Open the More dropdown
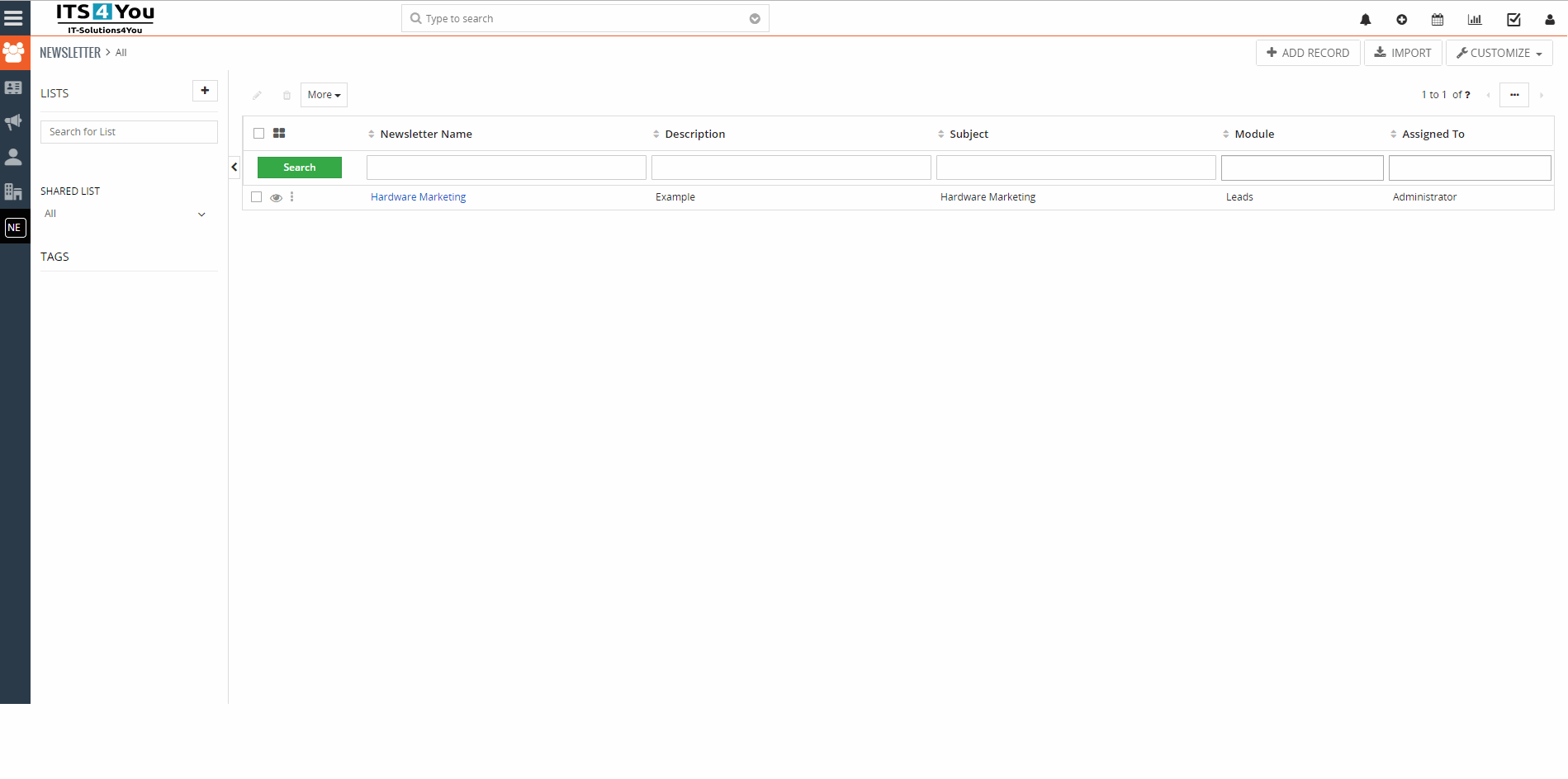Screen dimensions: 1568x779 tap(324, 95)
